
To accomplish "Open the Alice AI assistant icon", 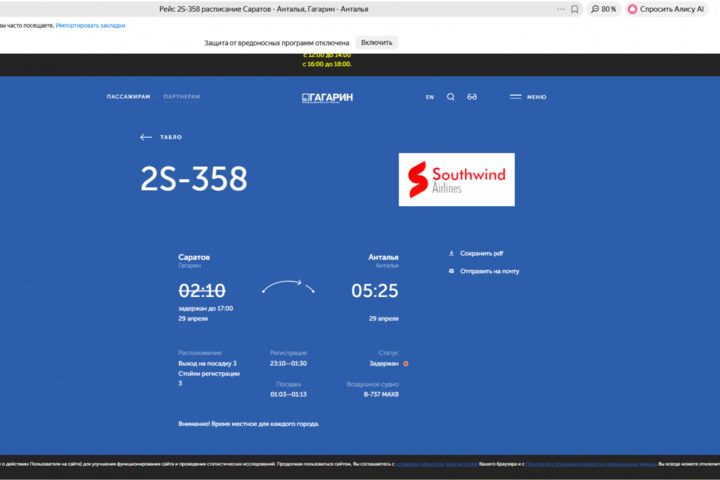I will coord(632,9).
